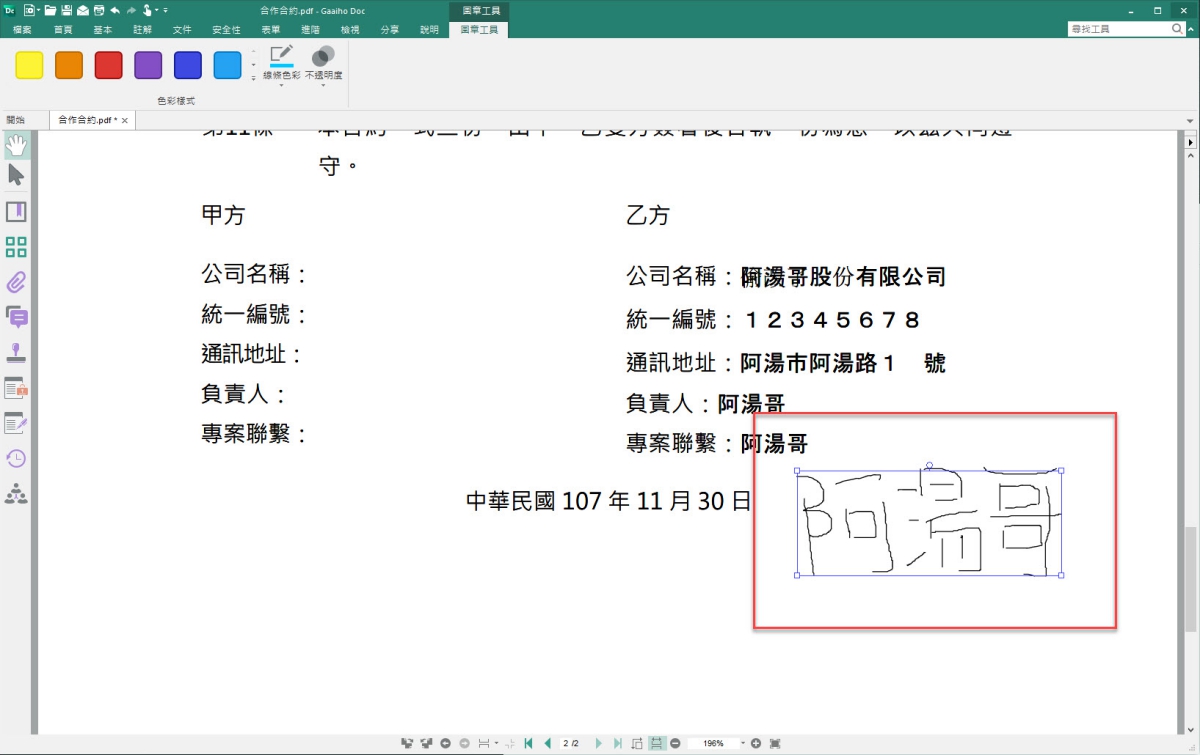Open the 線條色彩 line color dropdown

pyautogui.click(x=282, y=67)
